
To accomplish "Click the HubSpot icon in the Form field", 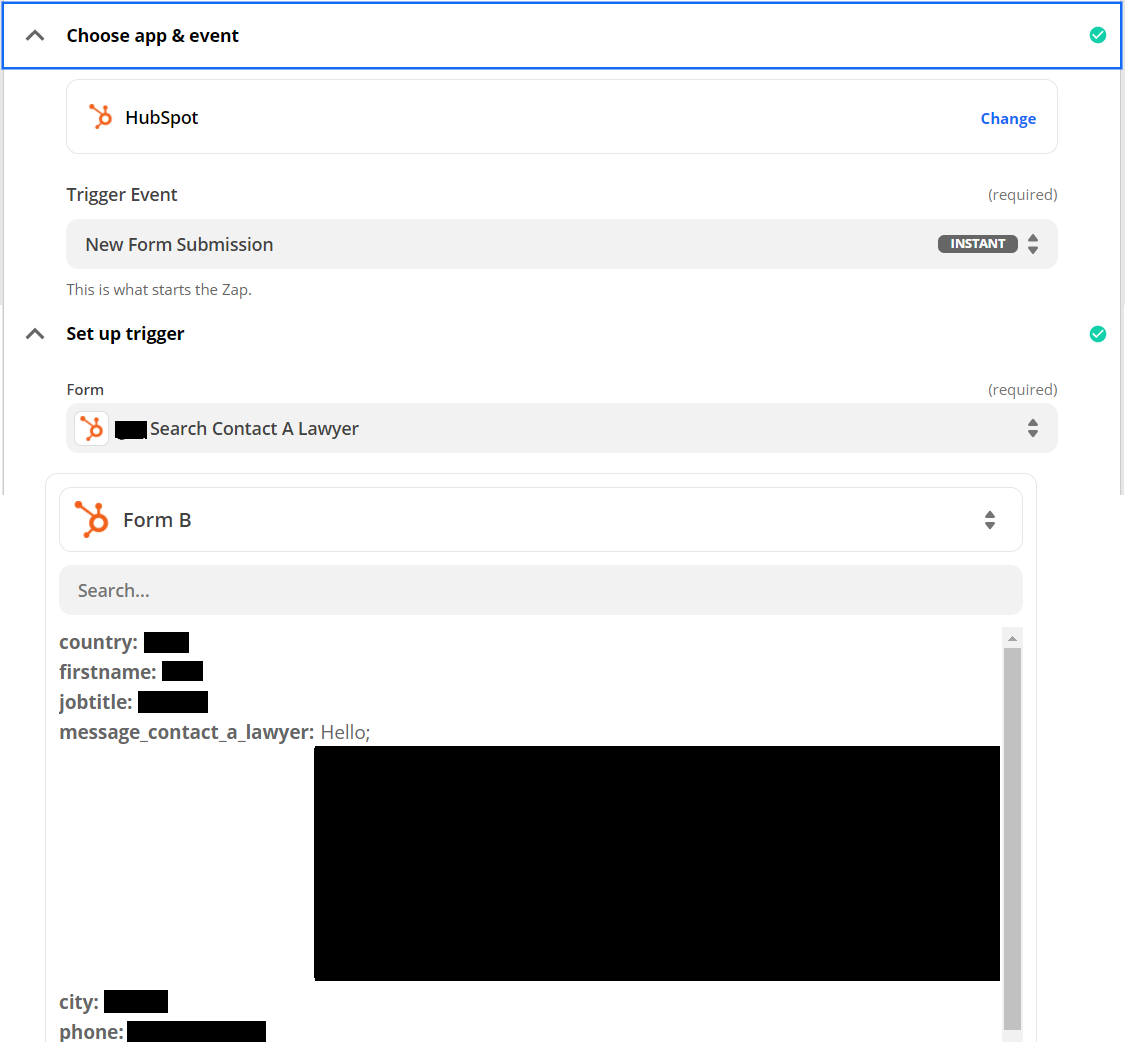I will point(92,429).
